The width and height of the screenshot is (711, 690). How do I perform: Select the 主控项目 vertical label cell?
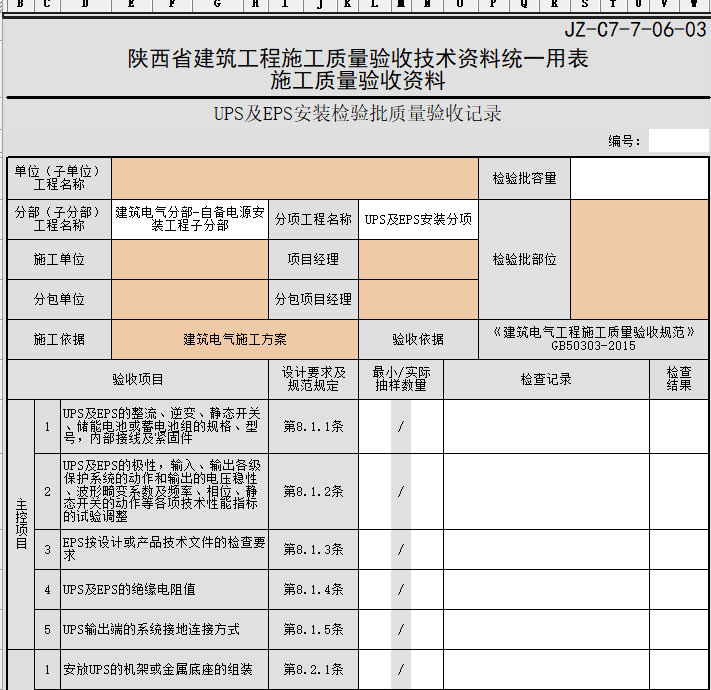point(21,524)
